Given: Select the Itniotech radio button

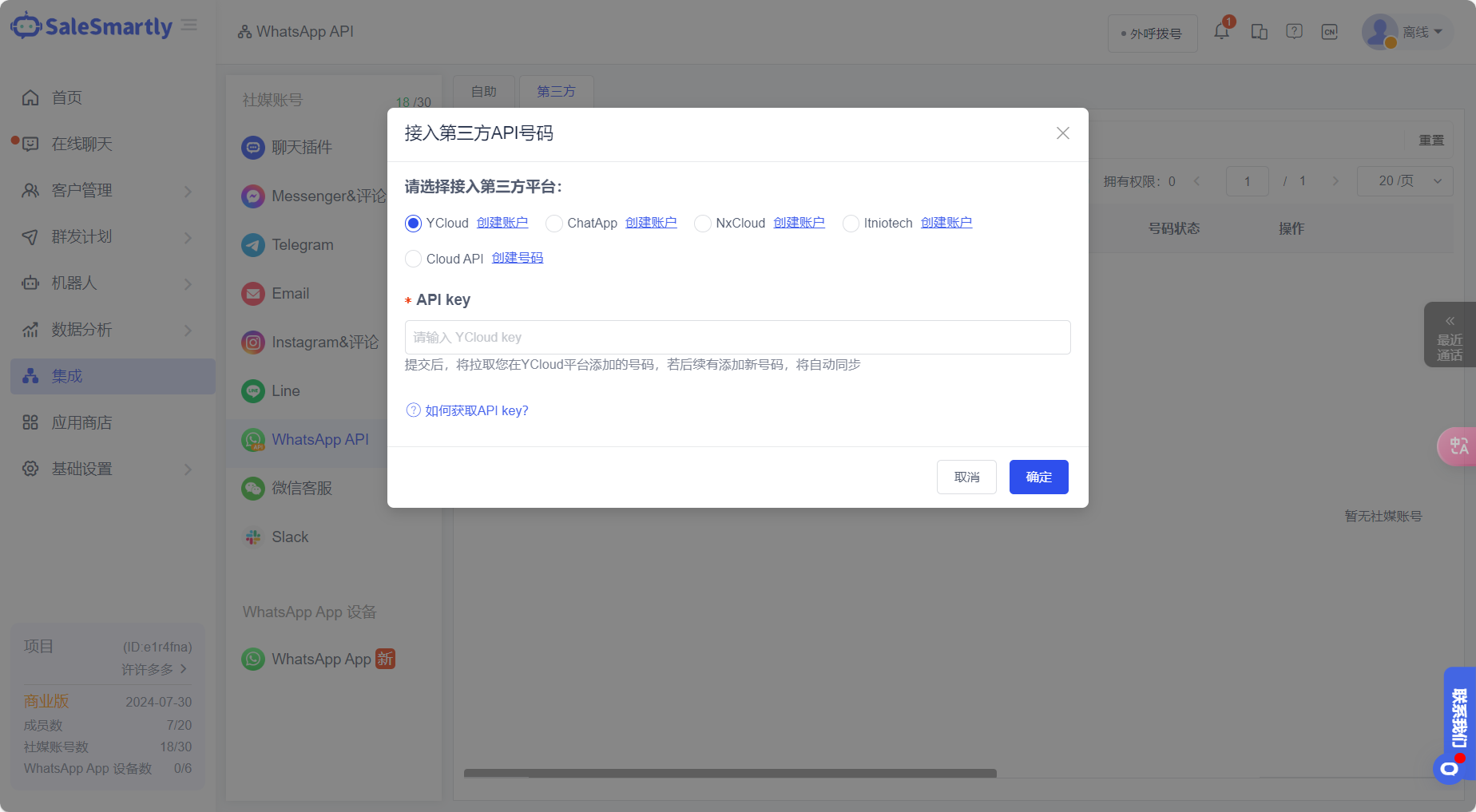Looking at the screenshot, I should (851, 224).
